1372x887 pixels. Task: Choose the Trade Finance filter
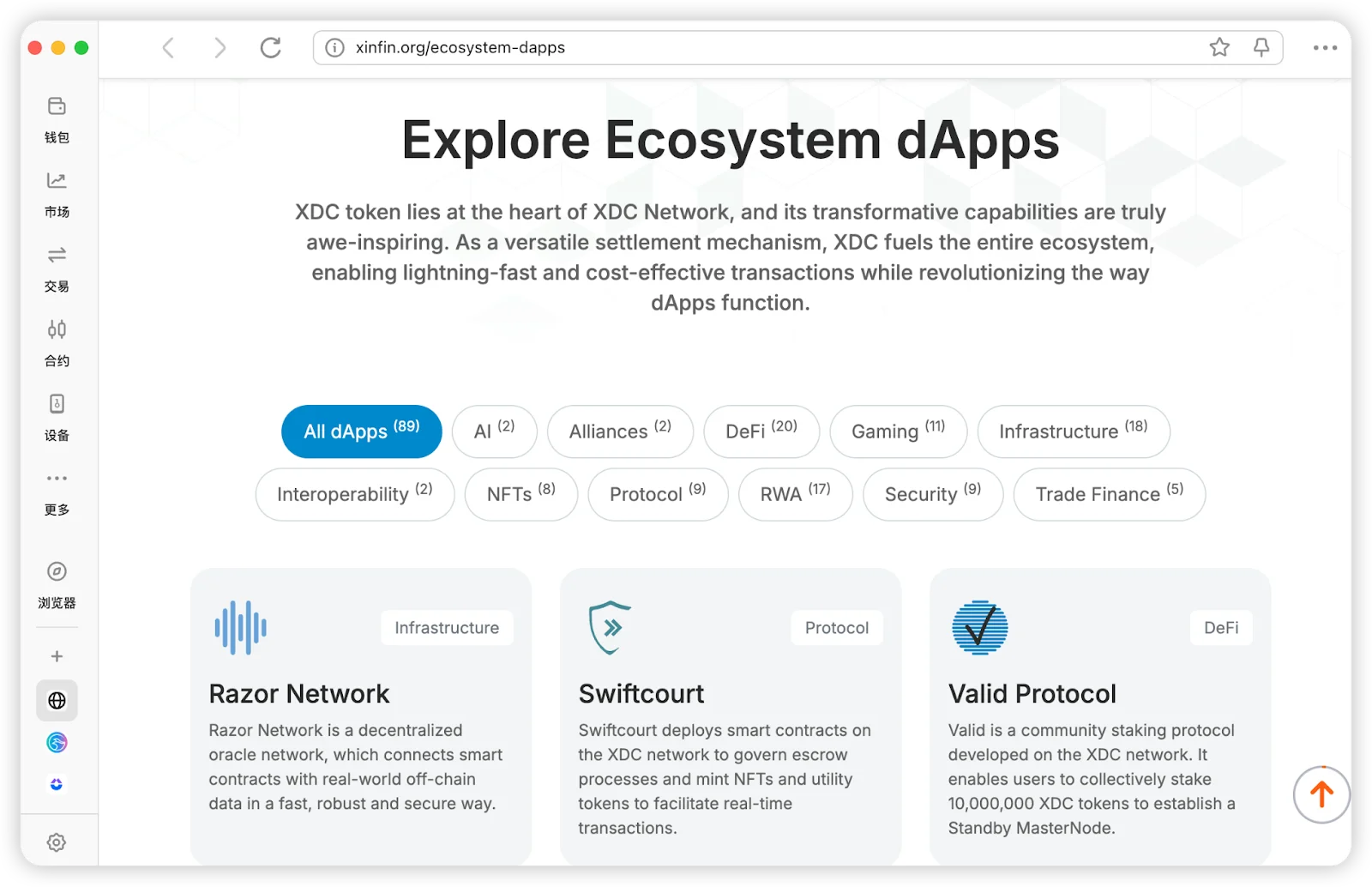(1109, 494)
